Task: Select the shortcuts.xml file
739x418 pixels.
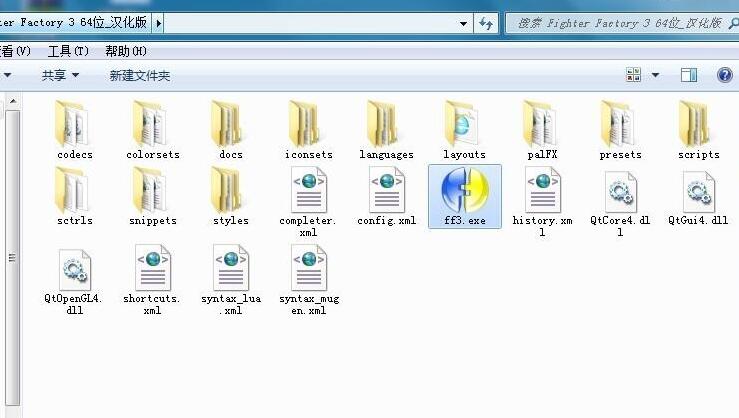Action: click(x=153, y=281)
